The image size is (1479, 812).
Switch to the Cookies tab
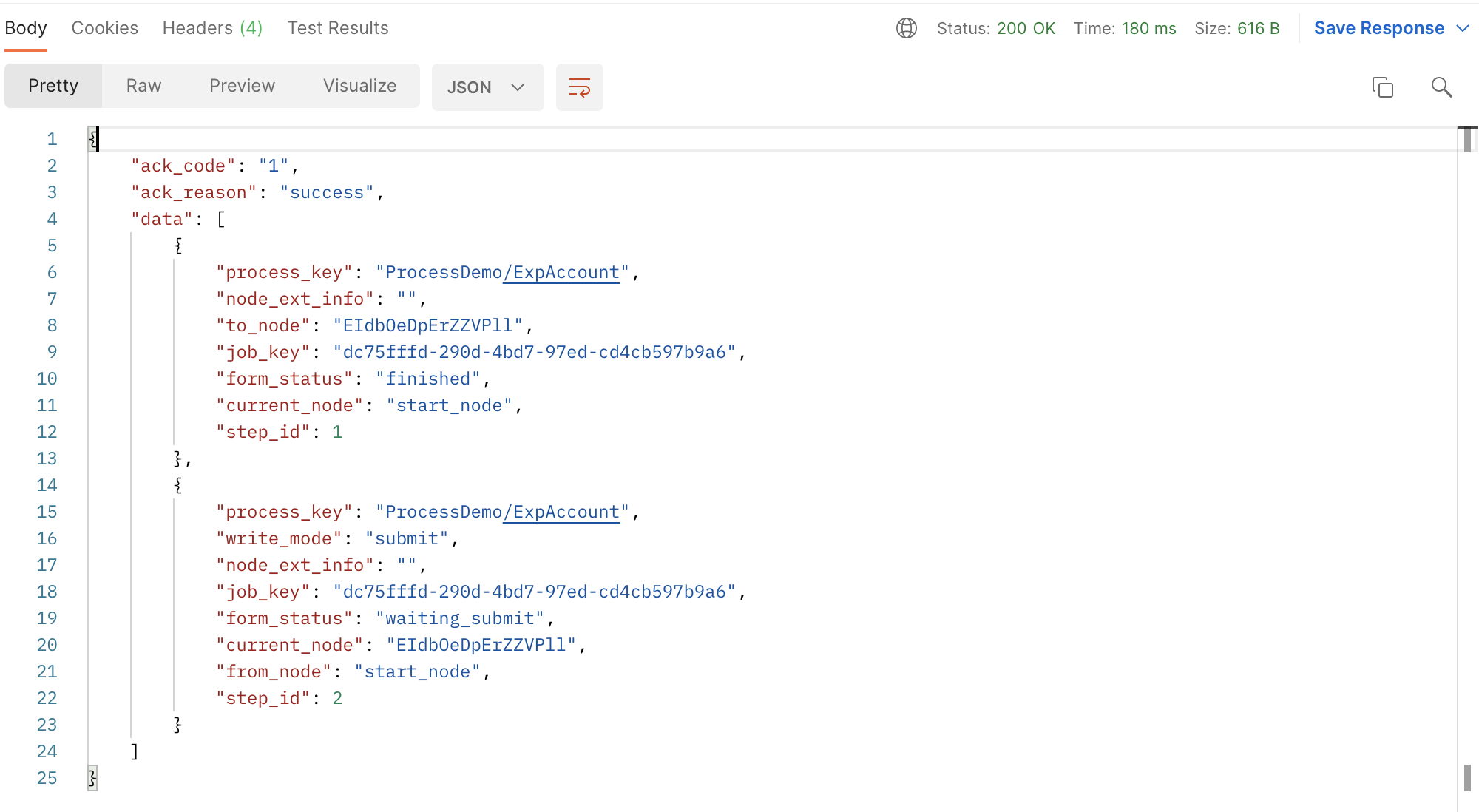[x=105, y=28]
